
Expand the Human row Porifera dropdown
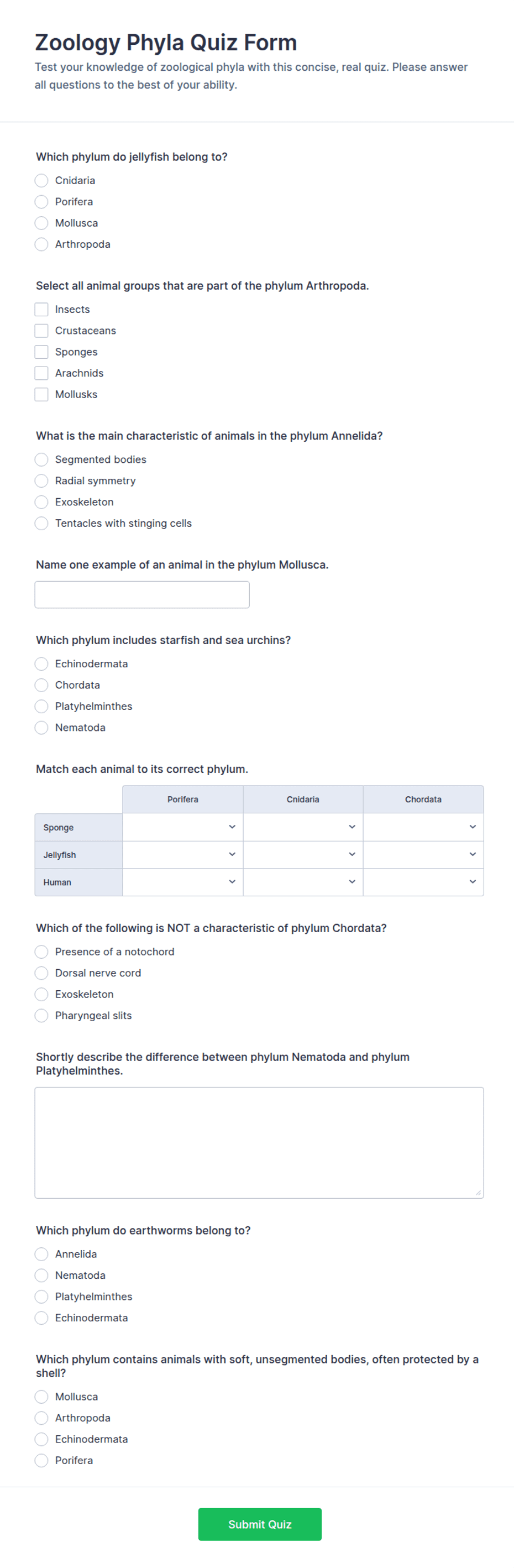[182, 882]
